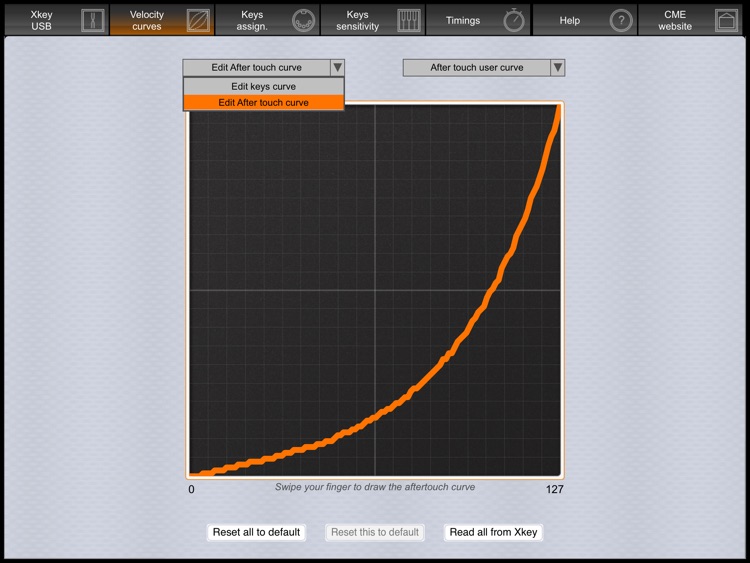The width and height of the screenshot is (750, 563).
Task: Open the After touch user curve combo box
Action: [484, 67]
